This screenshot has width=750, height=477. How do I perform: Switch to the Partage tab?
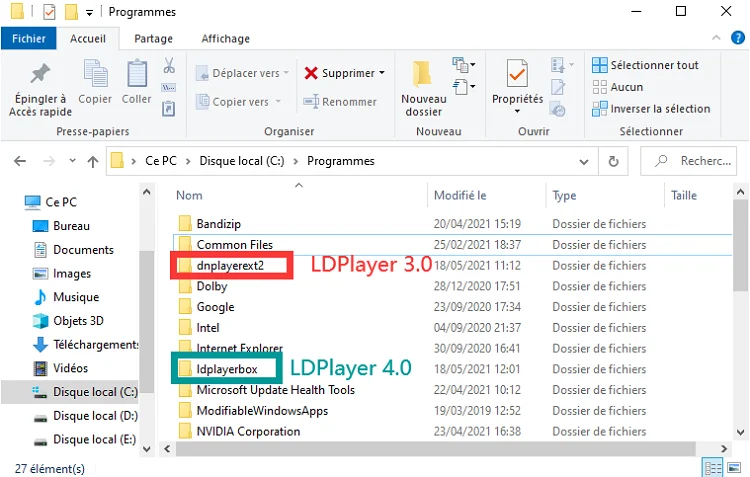[153, 38]
